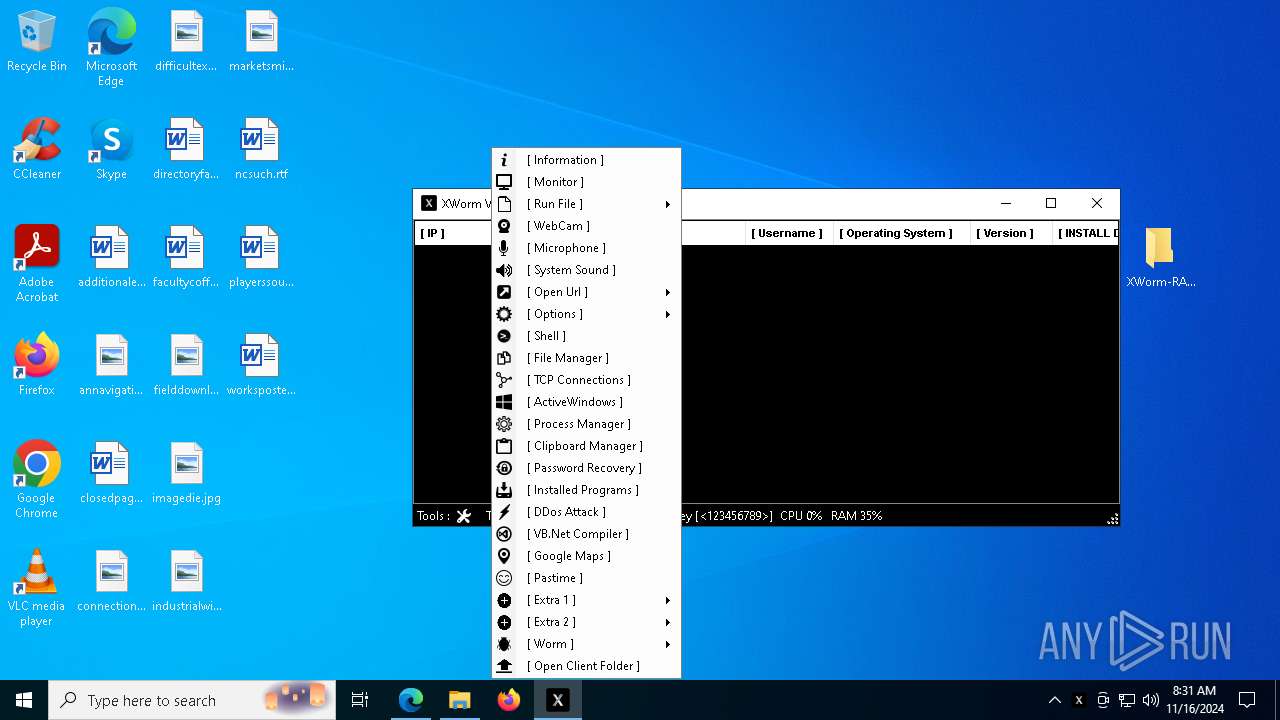Choose [ Clipboard Manager ] menu entry

(586, 446)
